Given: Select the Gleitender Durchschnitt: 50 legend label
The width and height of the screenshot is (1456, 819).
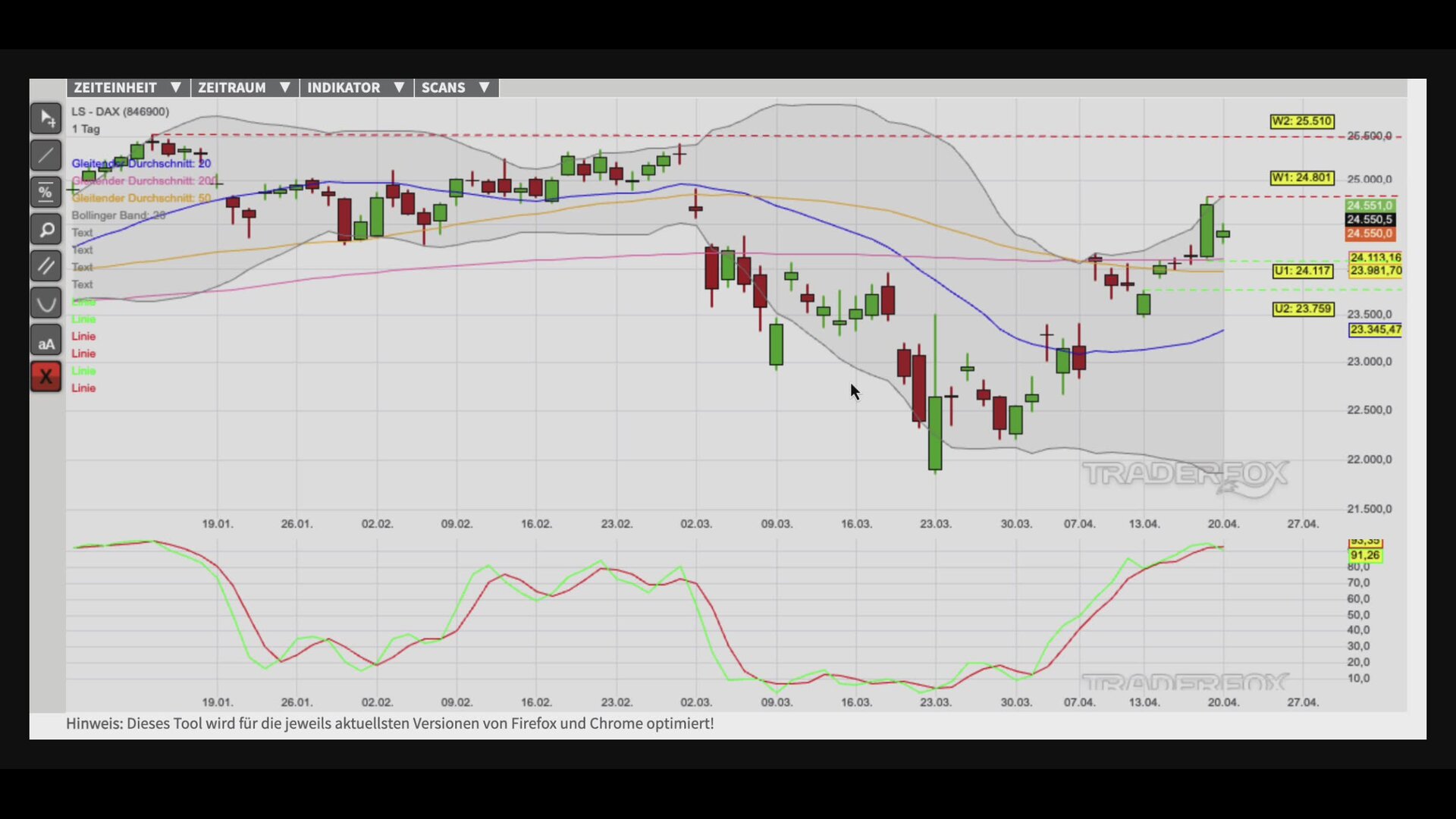Looking at the screenshot, I should 141,198.
